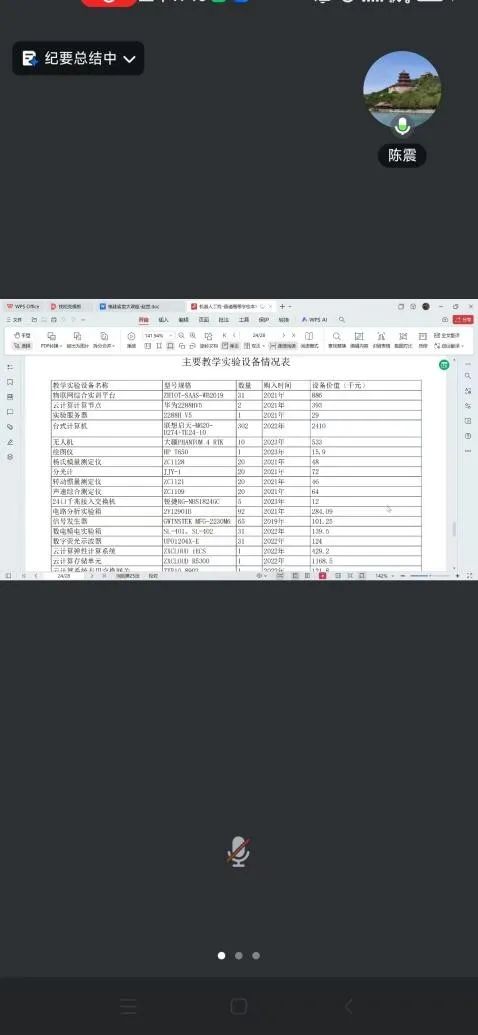The width and height of the screenshot is (478, 1035).
Task: Click the plus zoom button in status bar
Action: click(458, 576)
